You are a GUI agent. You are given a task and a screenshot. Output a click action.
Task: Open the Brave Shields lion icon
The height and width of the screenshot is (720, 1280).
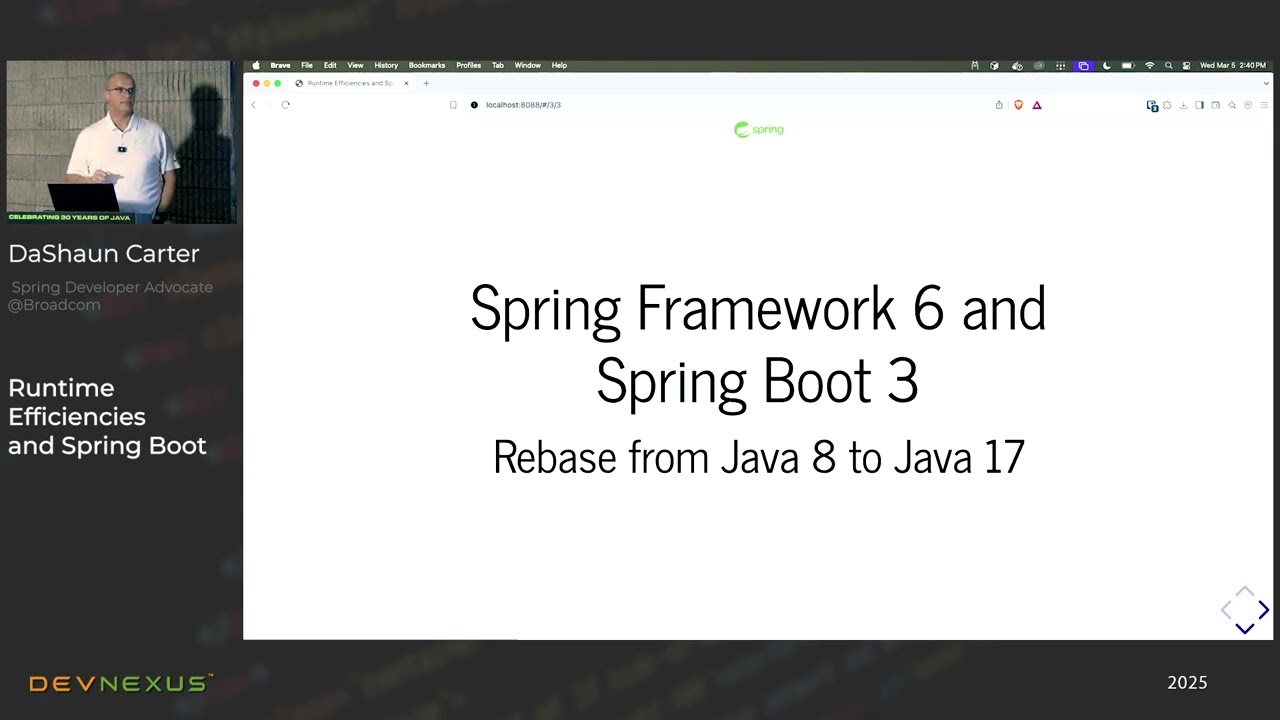tap(1018, 105)
